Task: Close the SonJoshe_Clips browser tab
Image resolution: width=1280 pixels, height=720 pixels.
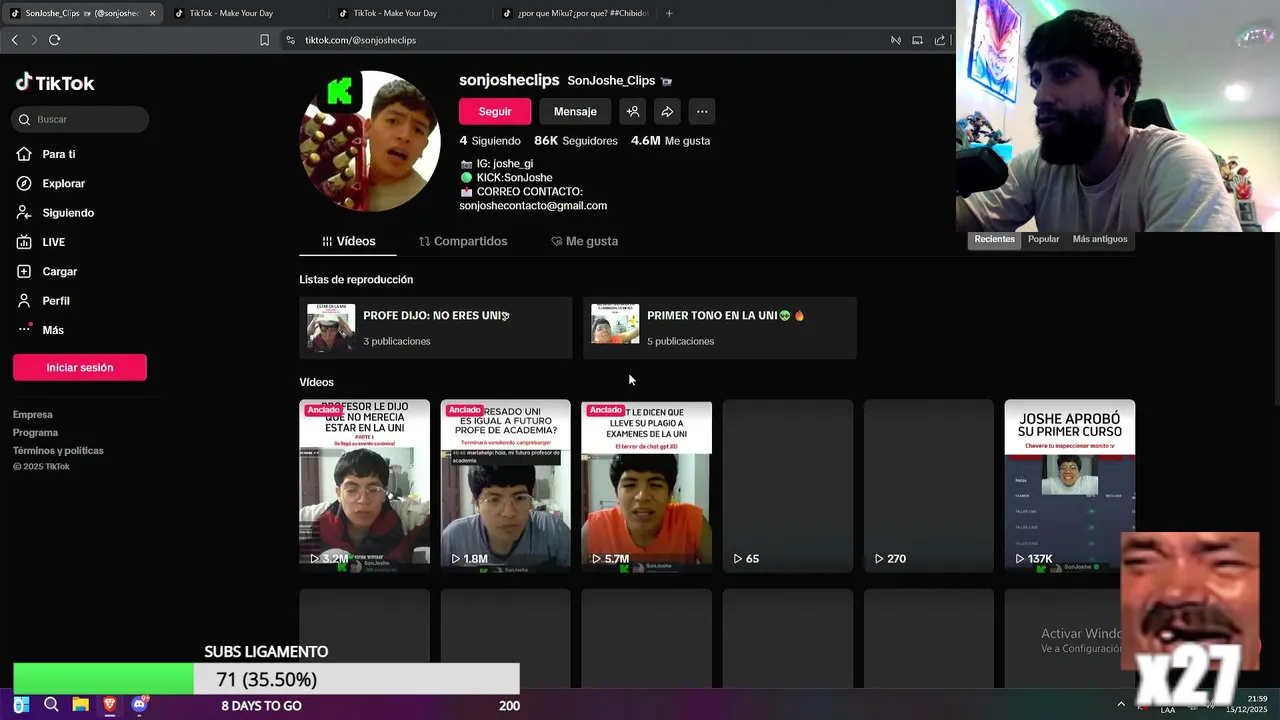Action: 152,13
